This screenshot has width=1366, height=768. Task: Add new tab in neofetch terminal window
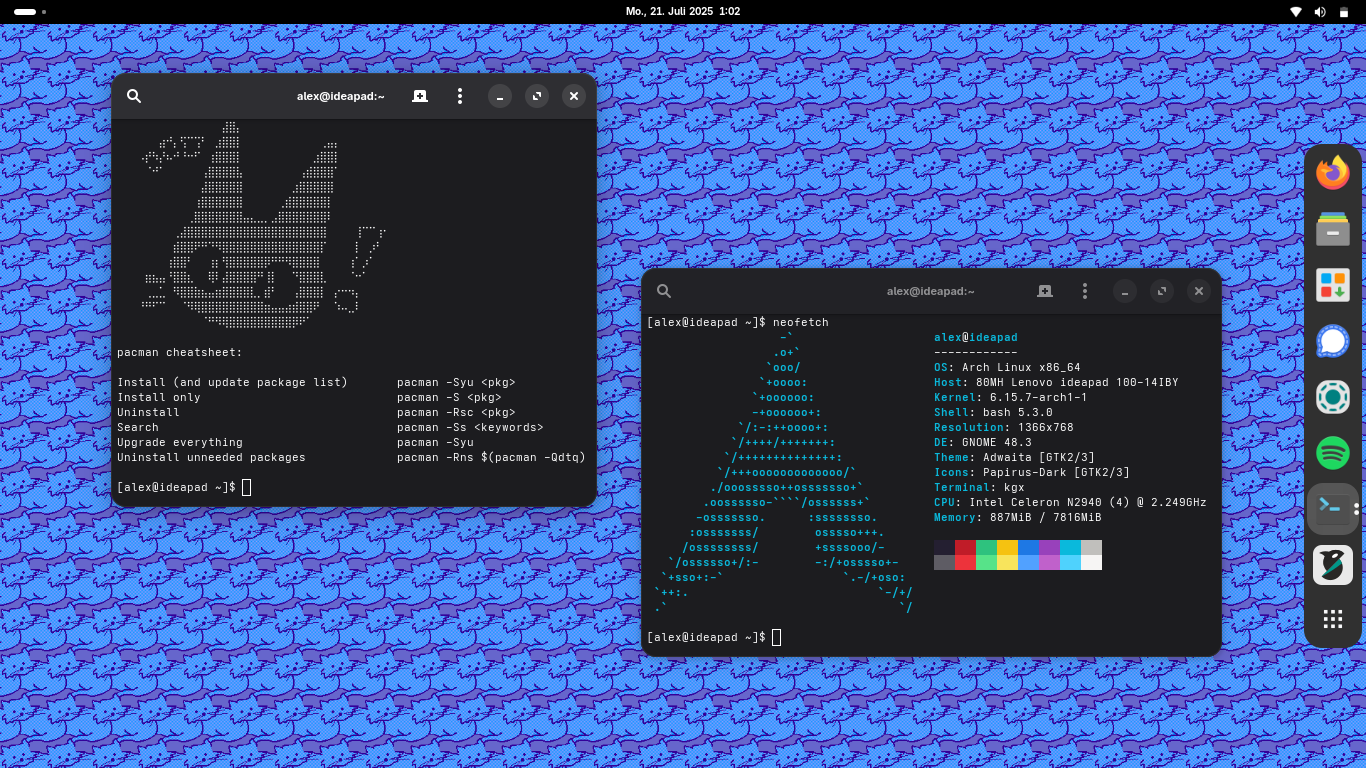[x=1045, y=291]
